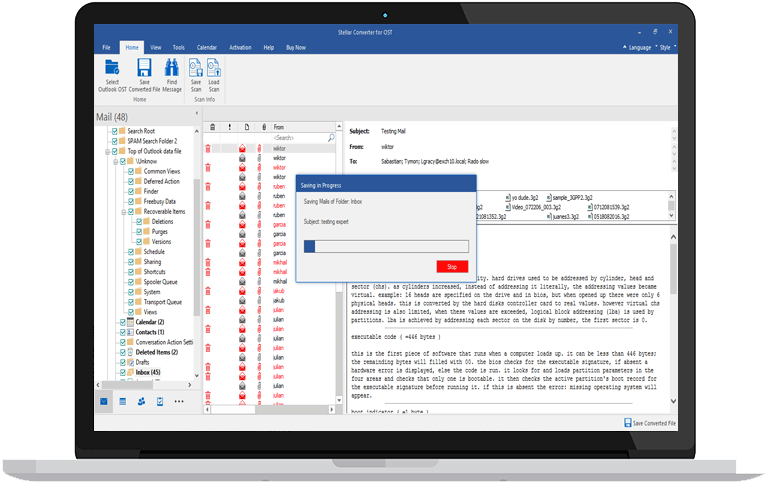Toggle Spooler Queue checkbox
The width and height of the screenshot is (772, 488).
click(x=131, y=282)
